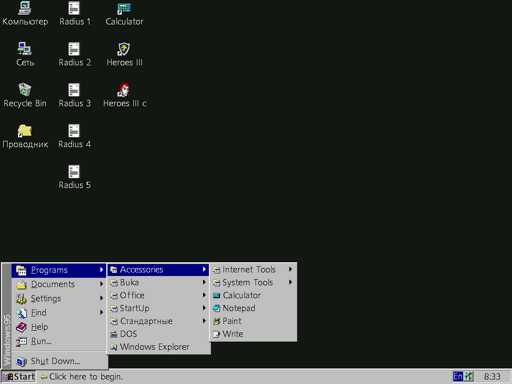Click the Programs folder icon in Start menu
512x384 pixels.
tap(21, 270)
